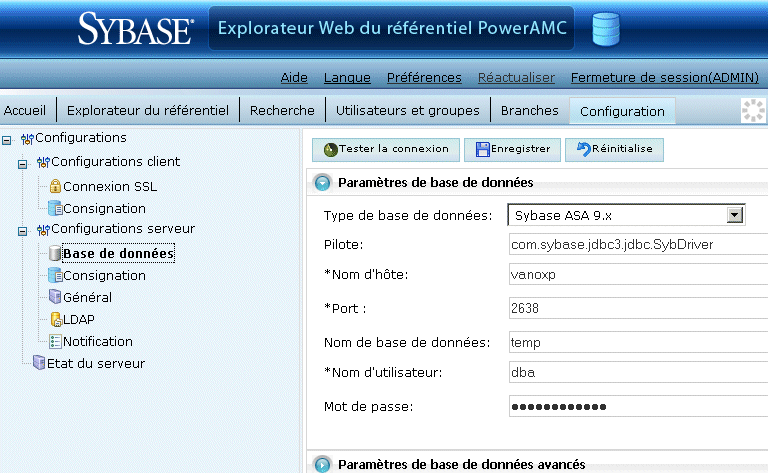
Task: Collapse the Configurations client node
Action: tap(23, 164)
